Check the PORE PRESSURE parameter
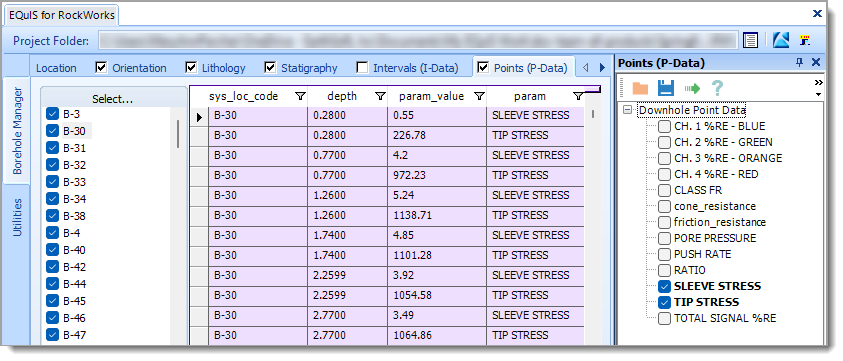The width and height of the screenshot is (843, 361). tap(665, 238)
